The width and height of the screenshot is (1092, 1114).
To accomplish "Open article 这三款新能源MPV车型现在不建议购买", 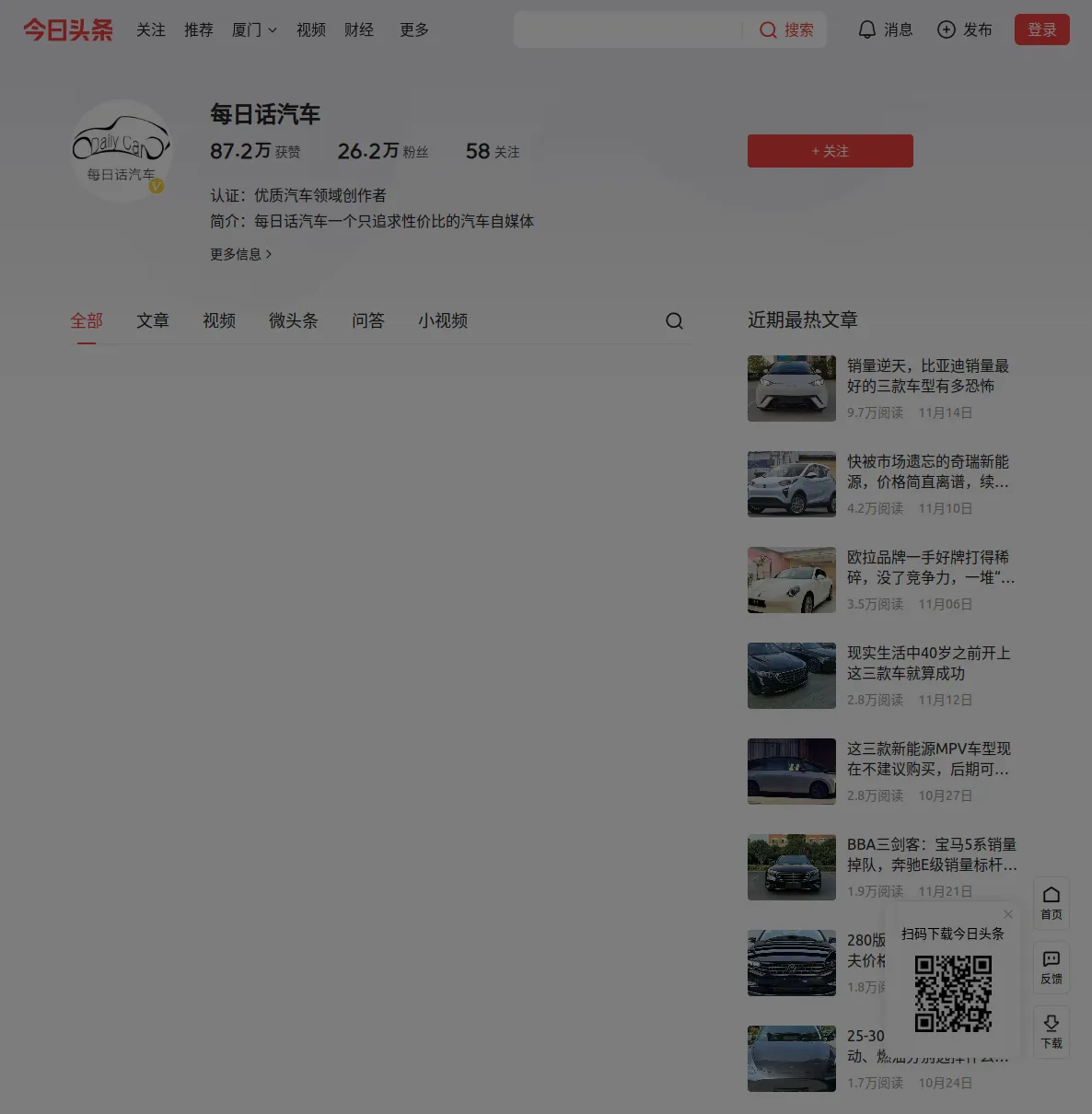I will pyautogui.click(x=929, y=759).
